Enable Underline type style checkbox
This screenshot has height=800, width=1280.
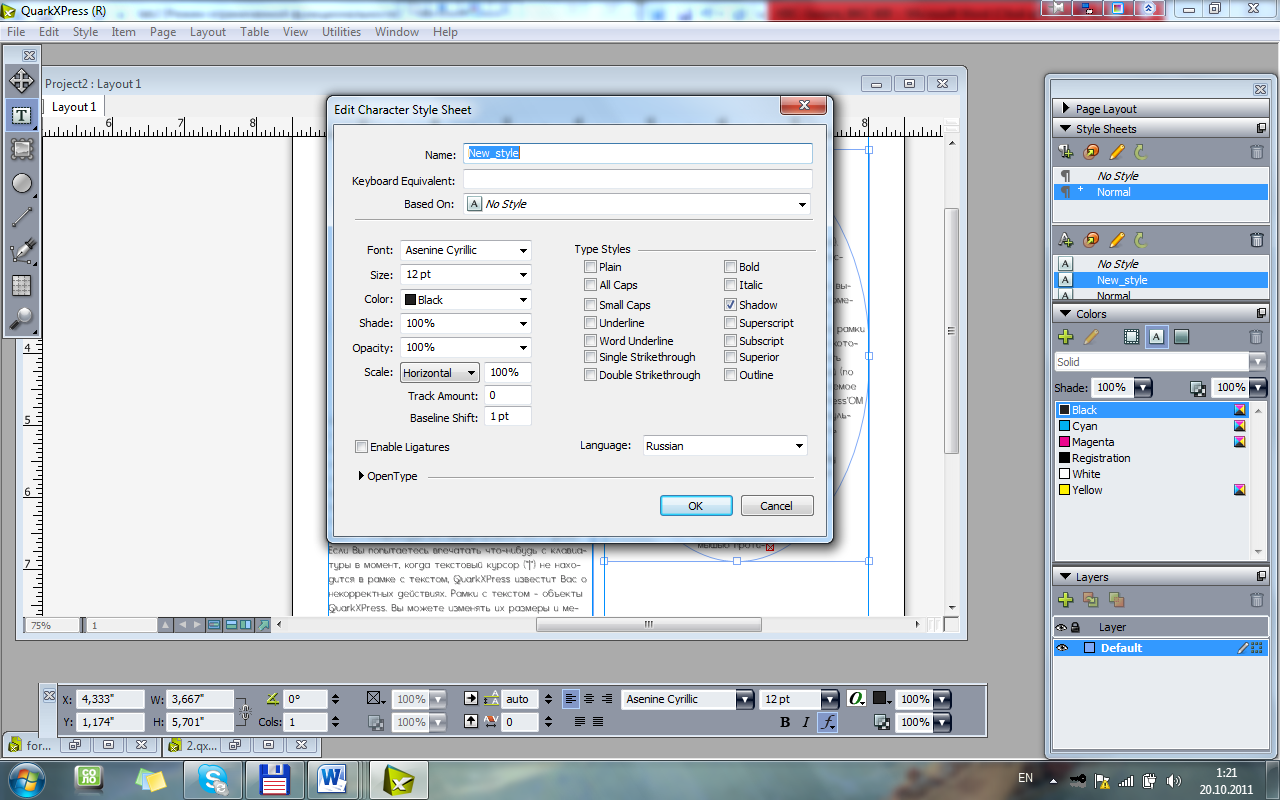pos(590,323)
